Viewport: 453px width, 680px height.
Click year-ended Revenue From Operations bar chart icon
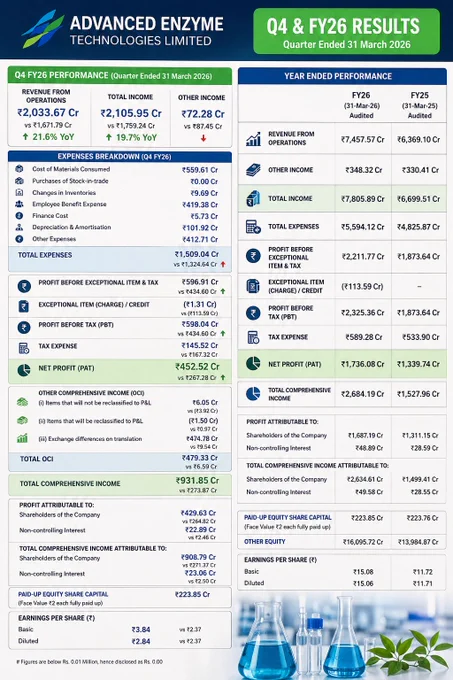[253, 139]
